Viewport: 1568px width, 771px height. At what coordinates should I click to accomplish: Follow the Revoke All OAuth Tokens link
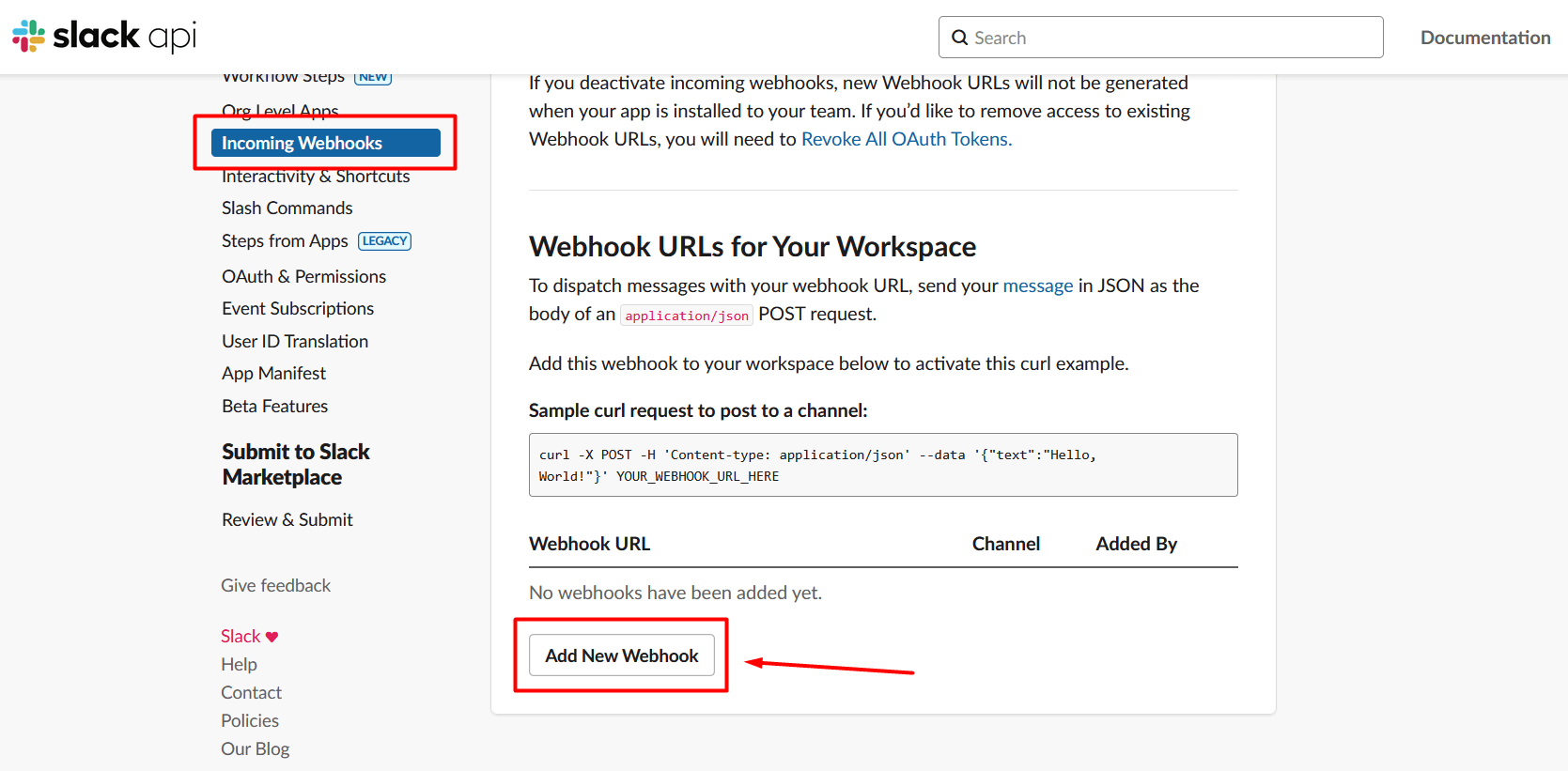[x=906, y=139]
